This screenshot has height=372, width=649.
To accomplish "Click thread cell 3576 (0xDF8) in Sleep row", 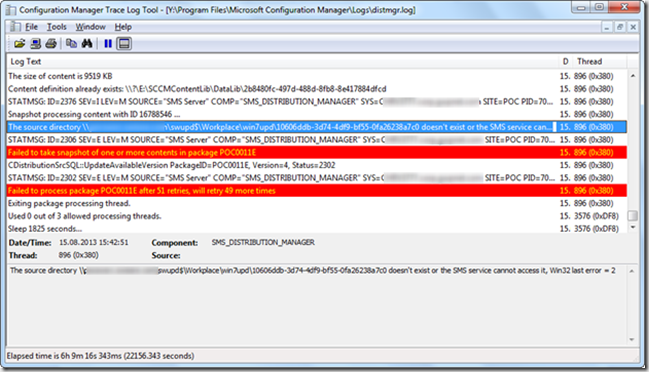I will 596,229.
